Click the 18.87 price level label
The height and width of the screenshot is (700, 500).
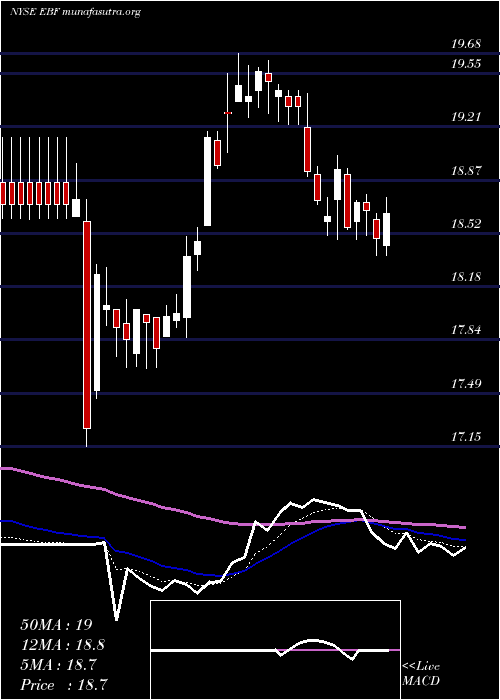point(466,171)
